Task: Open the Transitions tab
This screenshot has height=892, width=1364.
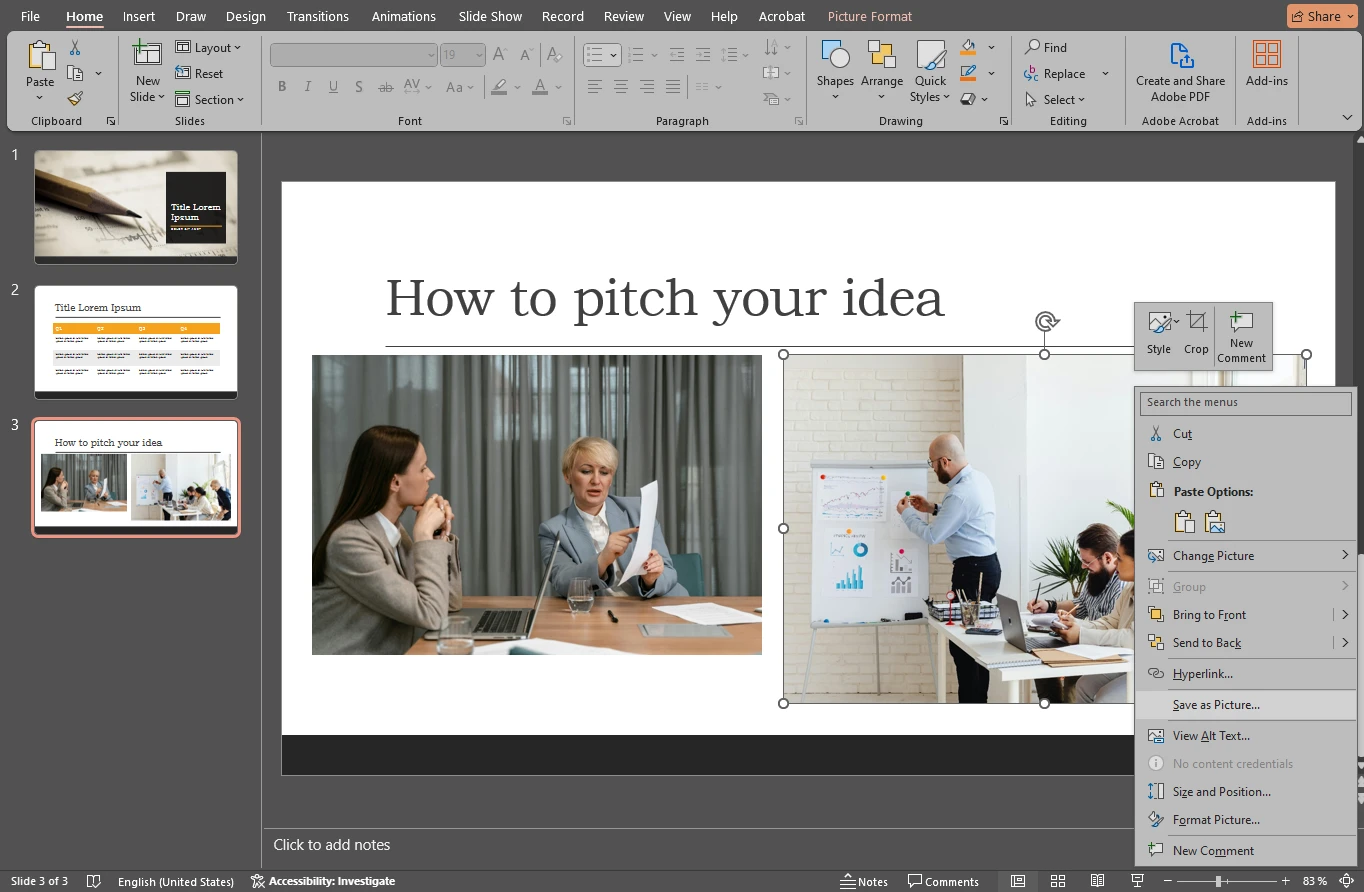Action: point(317,16)
